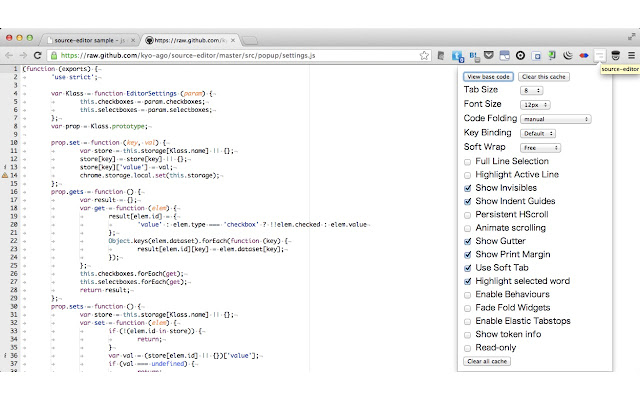640x400 pixels.
Task: Uncheck Use Soft Tab
Action: [x=467, y=269]
